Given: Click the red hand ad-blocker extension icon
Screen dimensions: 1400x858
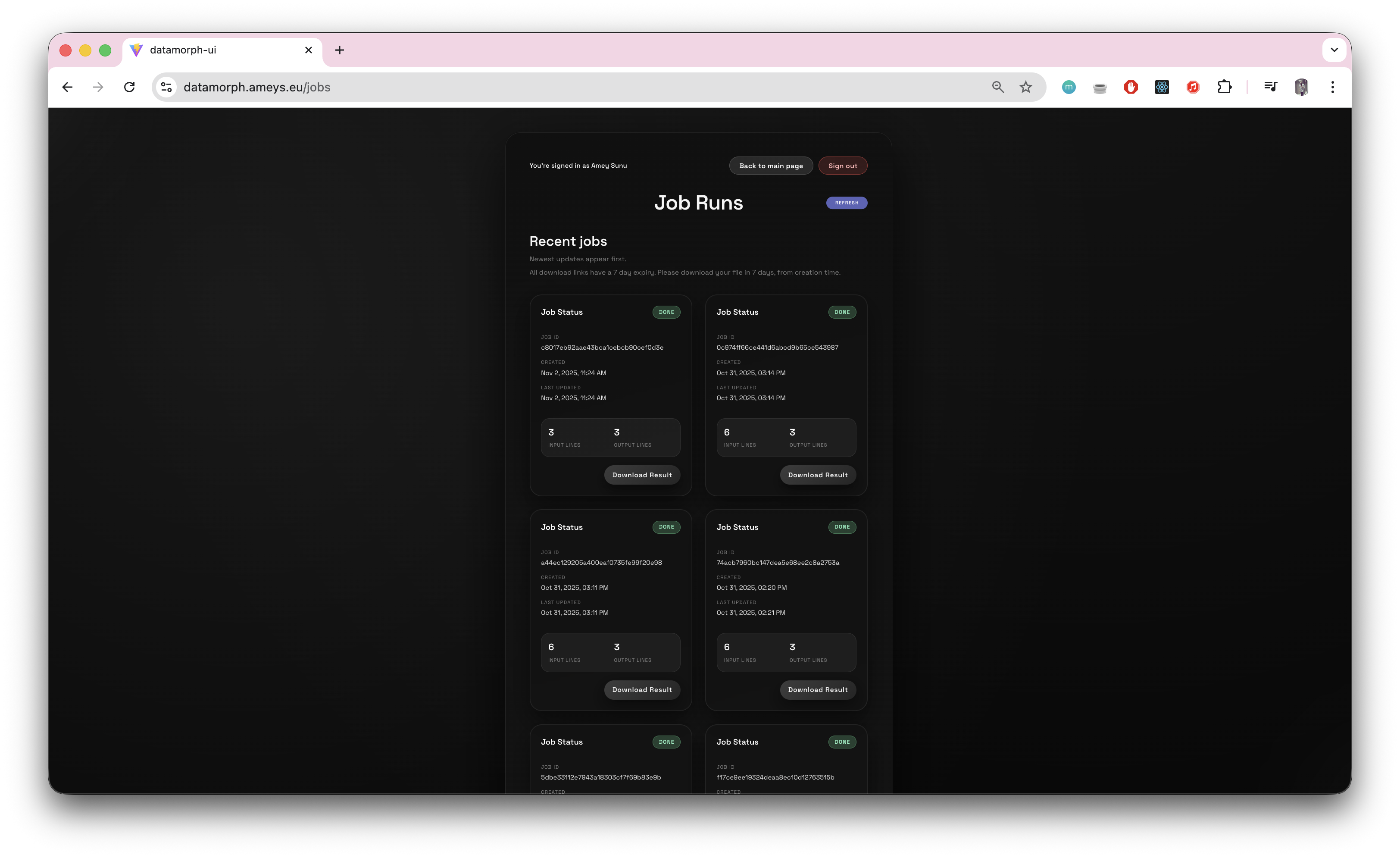Looking at the screenshot, I should [1131, 87].
